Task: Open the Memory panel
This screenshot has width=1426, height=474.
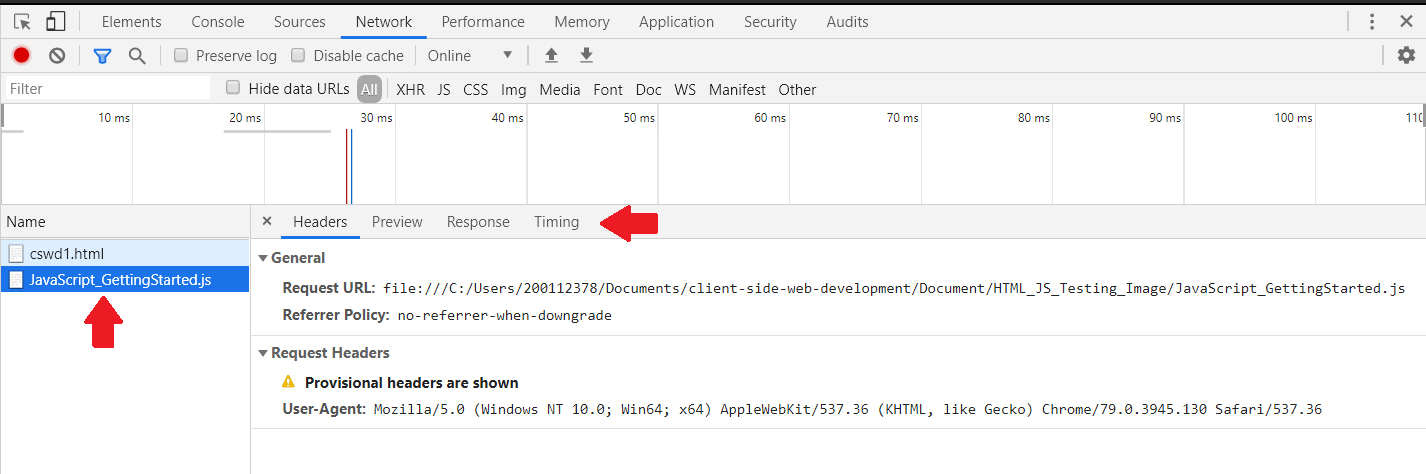Action: (582, 21)
